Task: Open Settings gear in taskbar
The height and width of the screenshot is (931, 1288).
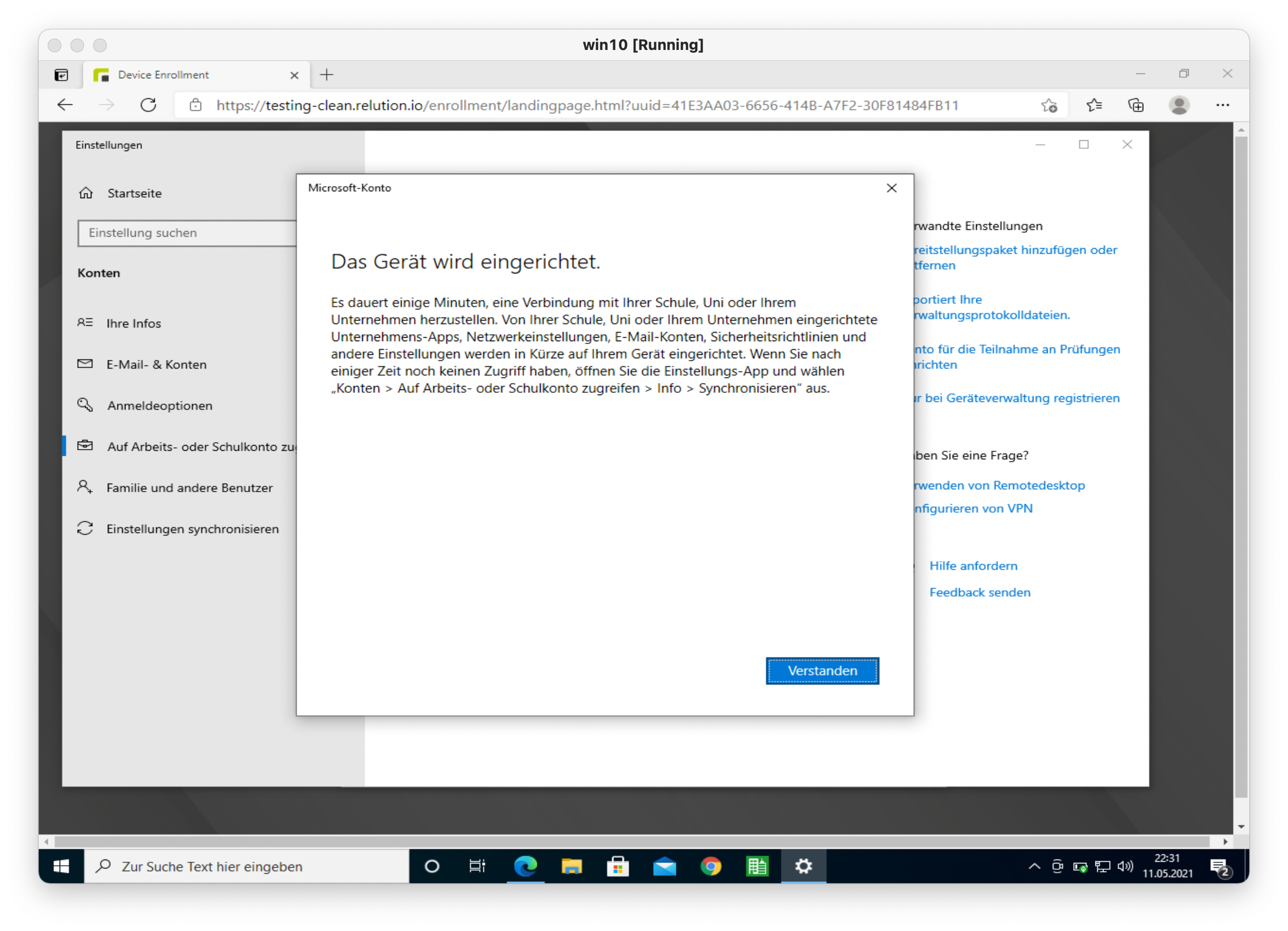Action: 803,866
